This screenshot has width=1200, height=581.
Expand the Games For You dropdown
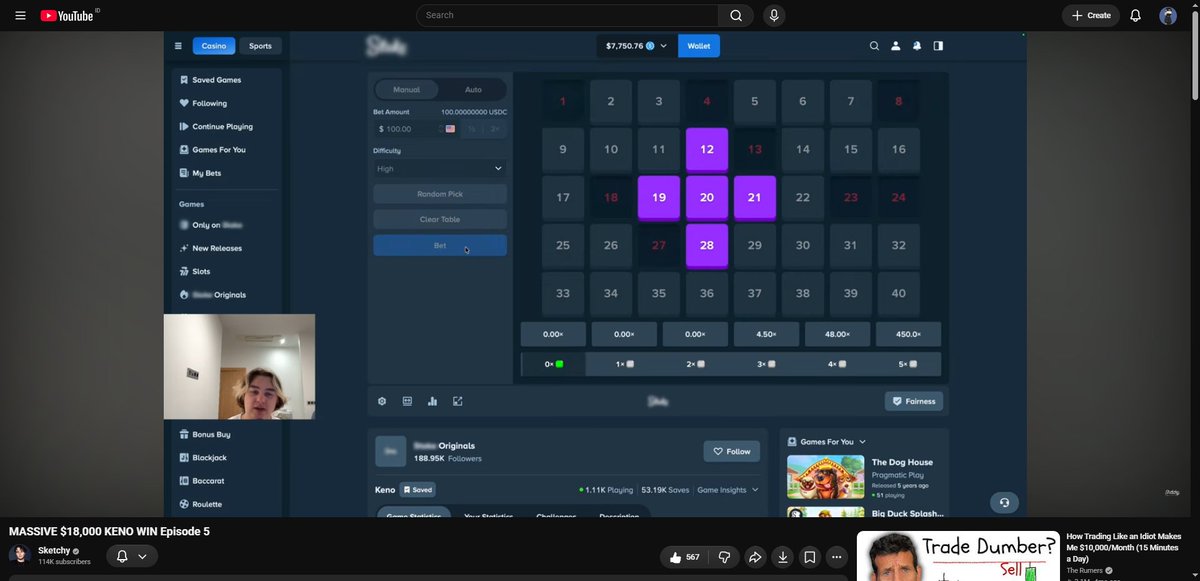(x=863, y=441)
